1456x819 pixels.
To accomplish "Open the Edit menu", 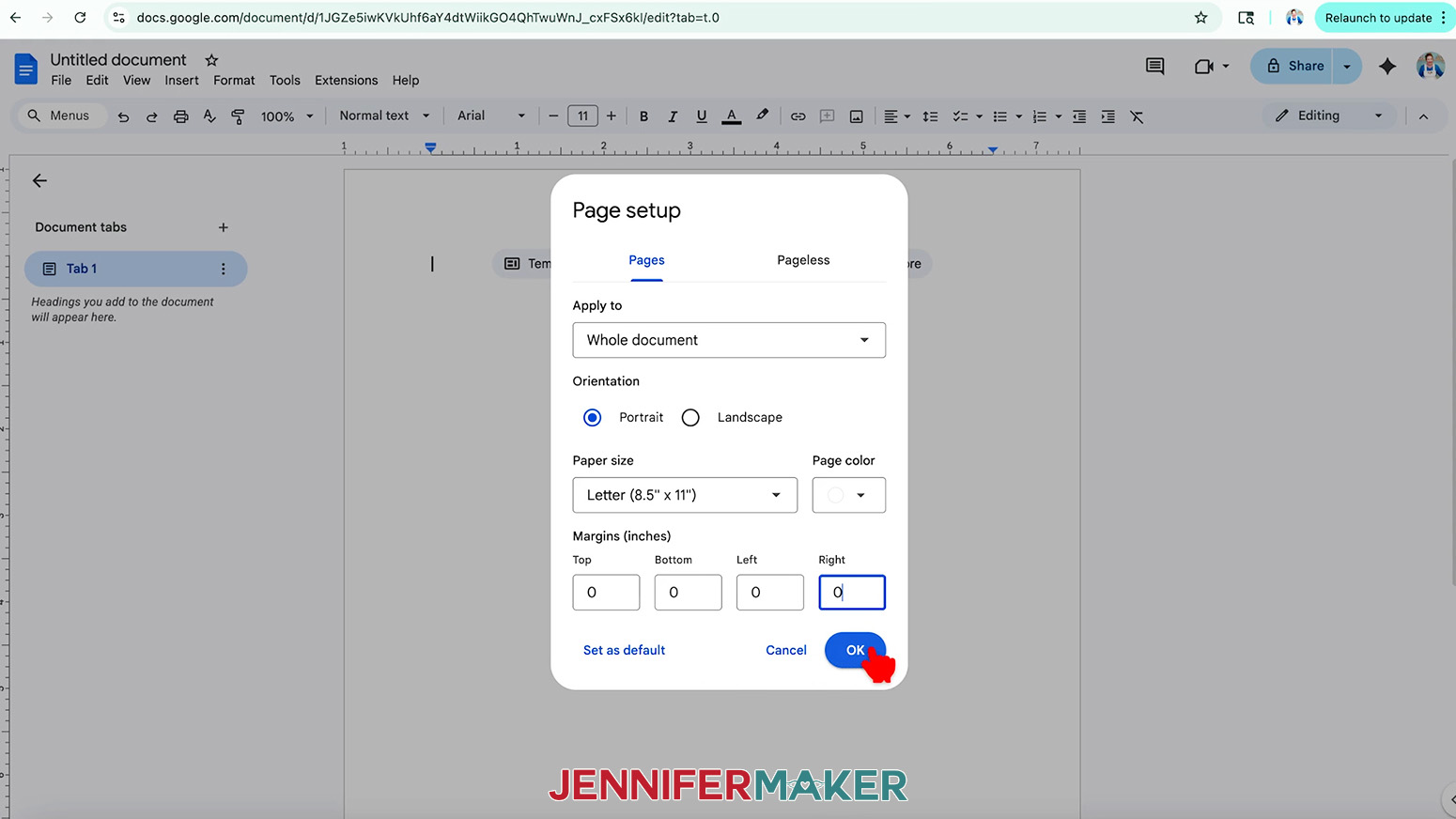I will click(97, 81).
